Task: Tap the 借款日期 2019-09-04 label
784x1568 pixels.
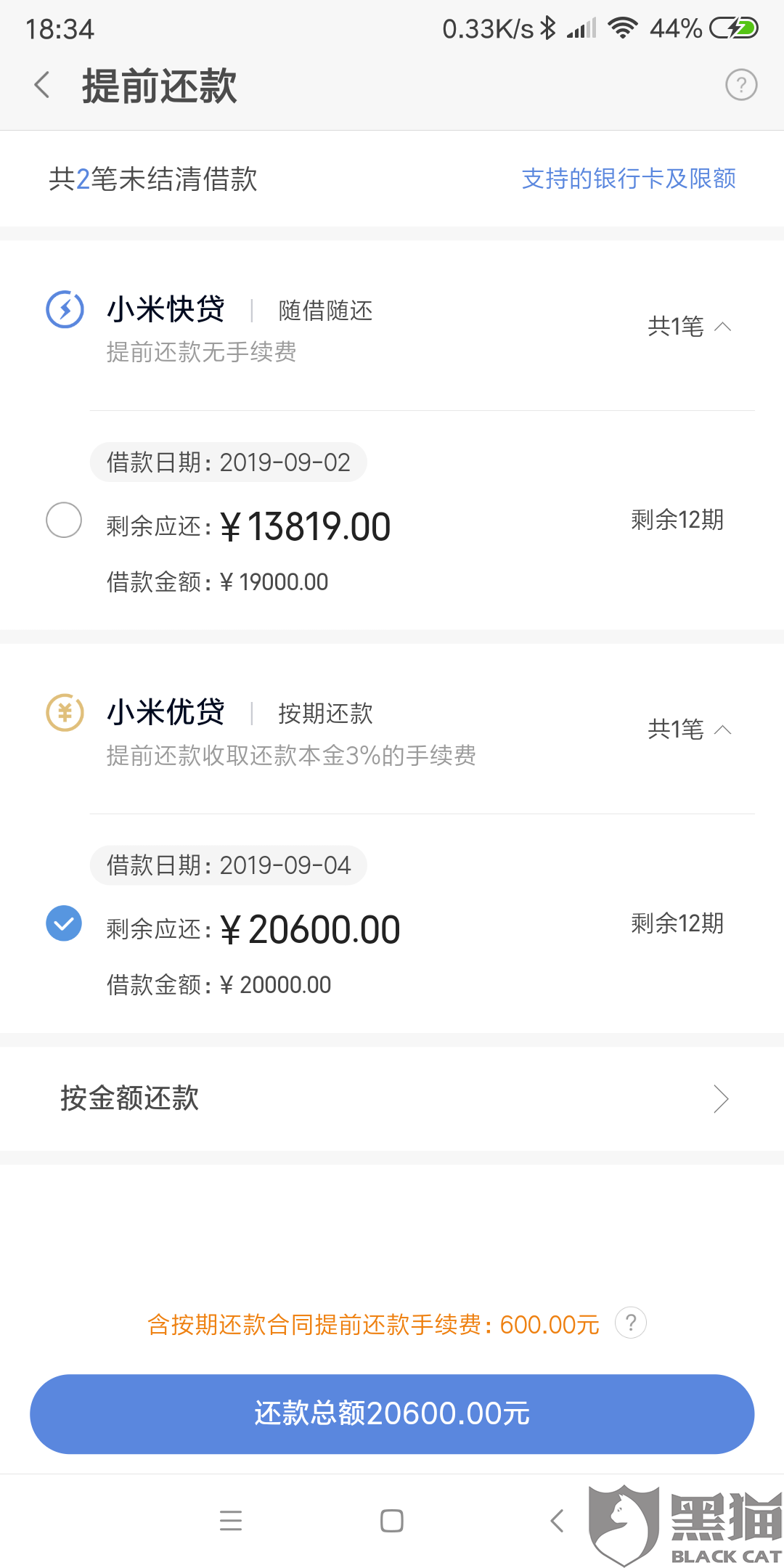Action: (x=229, y=865)
